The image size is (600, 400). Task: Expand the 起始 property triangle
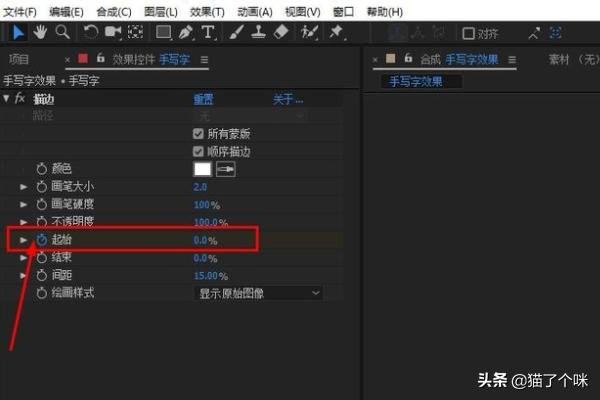[x=24, y=240]
